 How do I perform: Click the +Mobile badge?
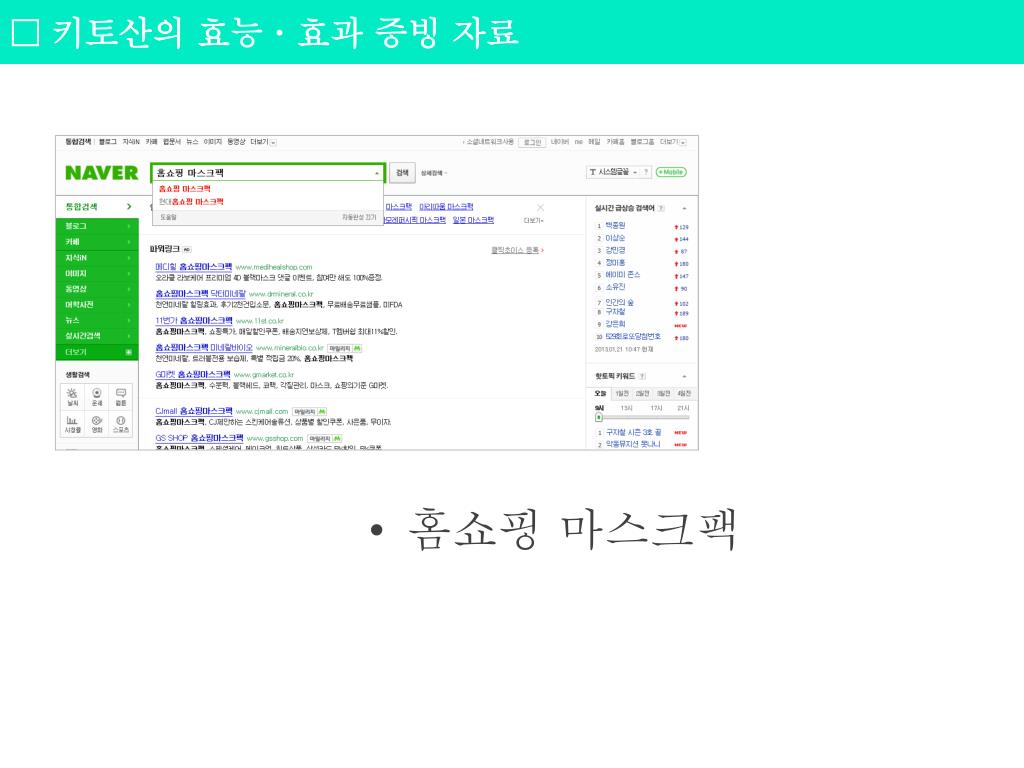tap(671, 172)
